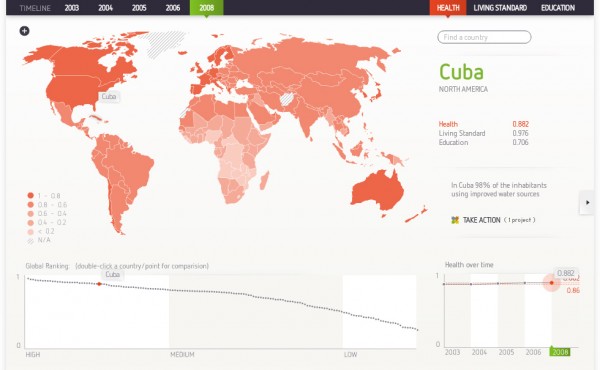Click the N/A hatched legend swatch

(x=31, y=240)
